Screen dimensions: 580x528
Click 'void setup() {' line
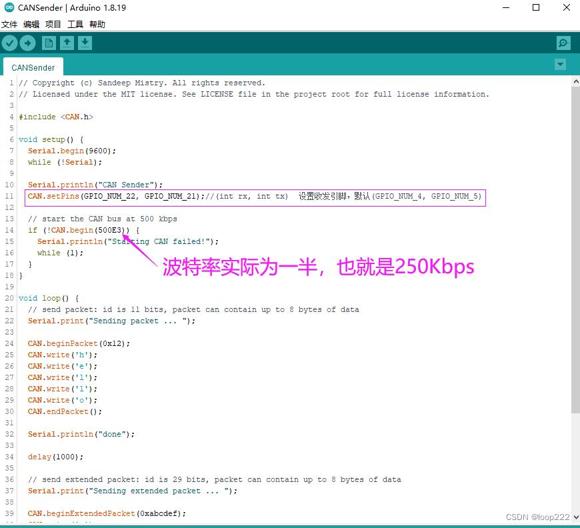(x=51, y=139)
